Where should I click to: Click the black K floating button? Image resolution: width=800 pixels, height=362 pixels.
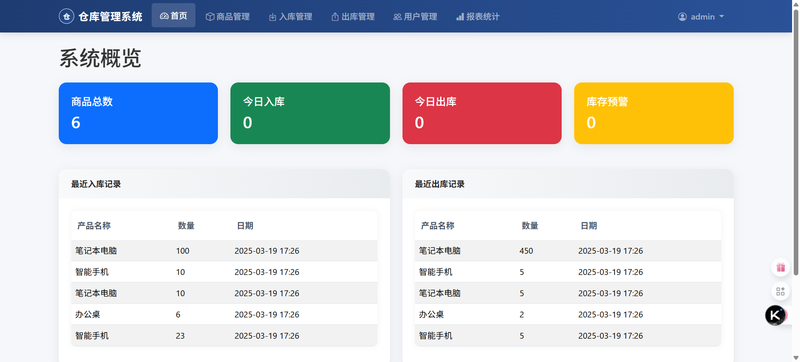[775, 315]
